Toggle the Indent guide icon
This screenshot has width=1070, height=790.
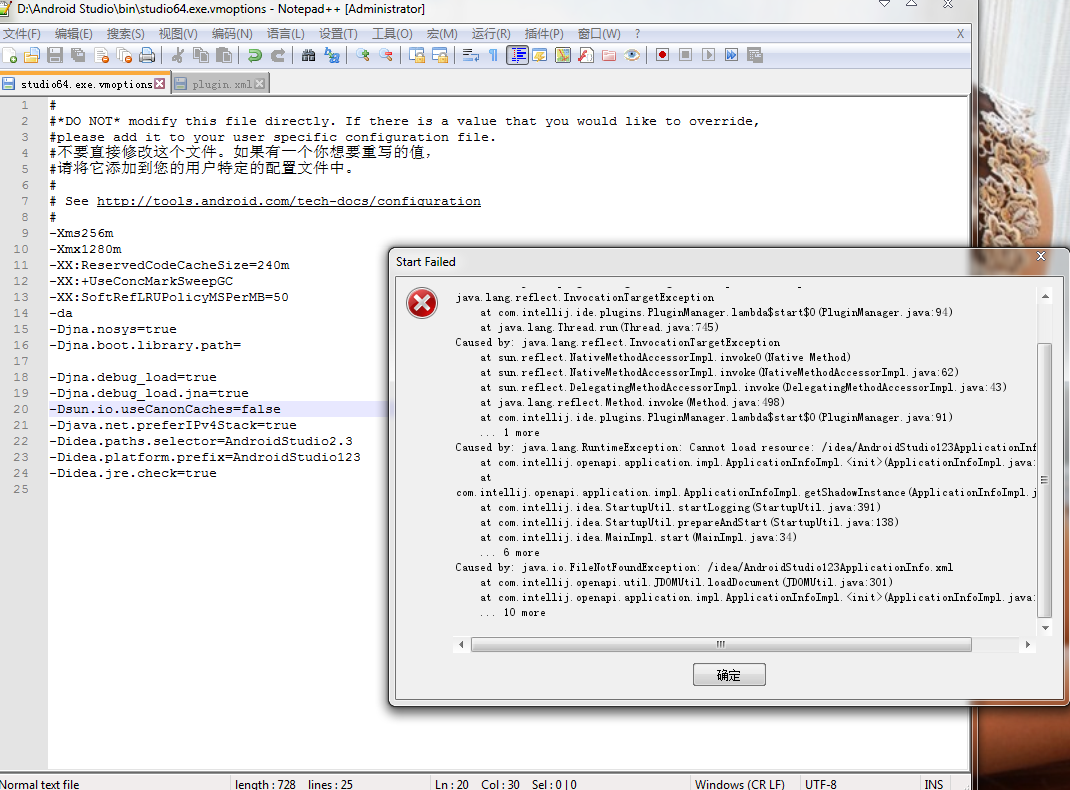[517, 55]
